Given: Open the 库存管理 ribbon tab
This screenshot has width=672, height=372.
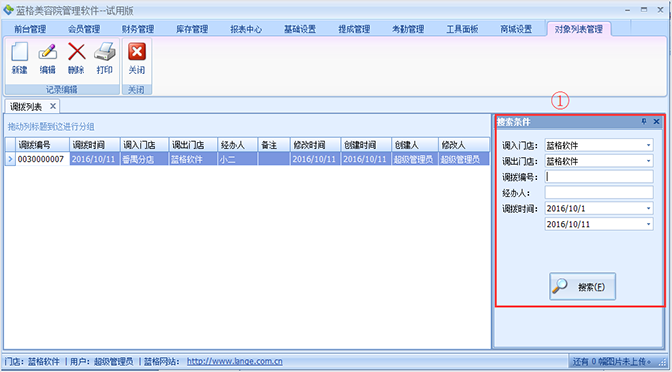Looking at the screenshot, I should [192, 29].
